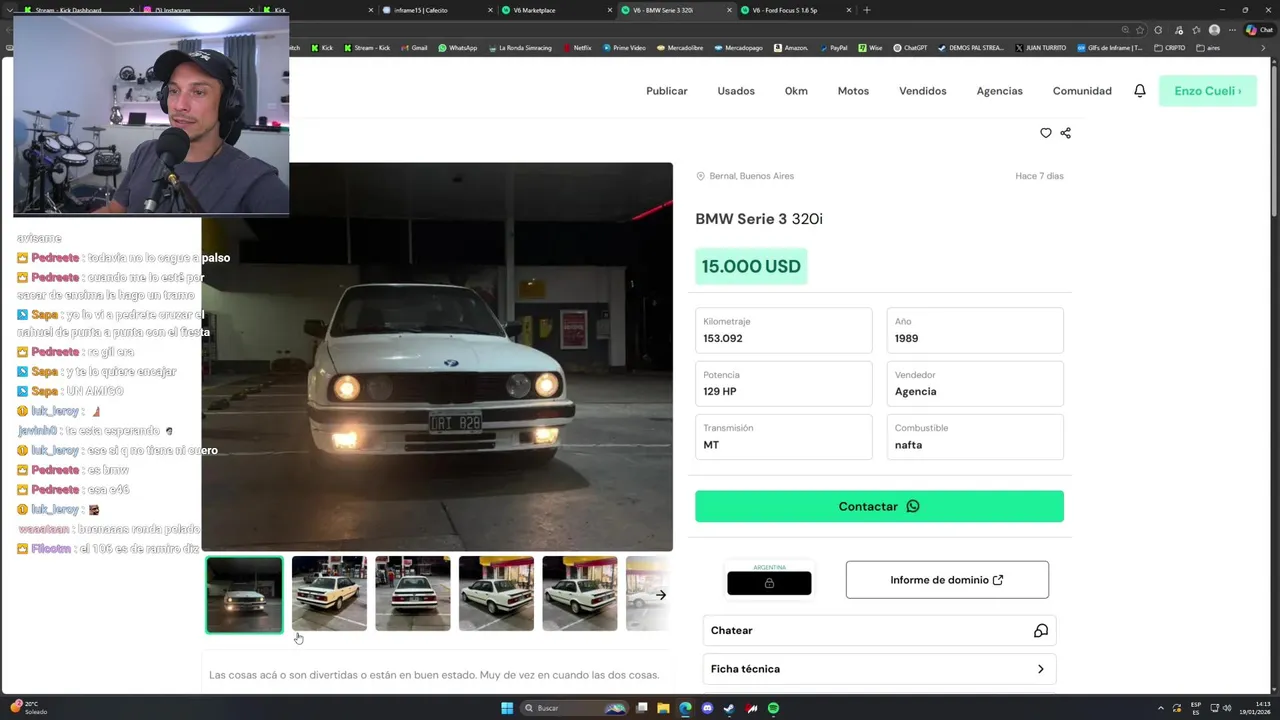The height and width of the screenshot is (720, 1280).
Task: Open Mercadopago bookmark
Action: pyautogui.click(x=738, y=48)
